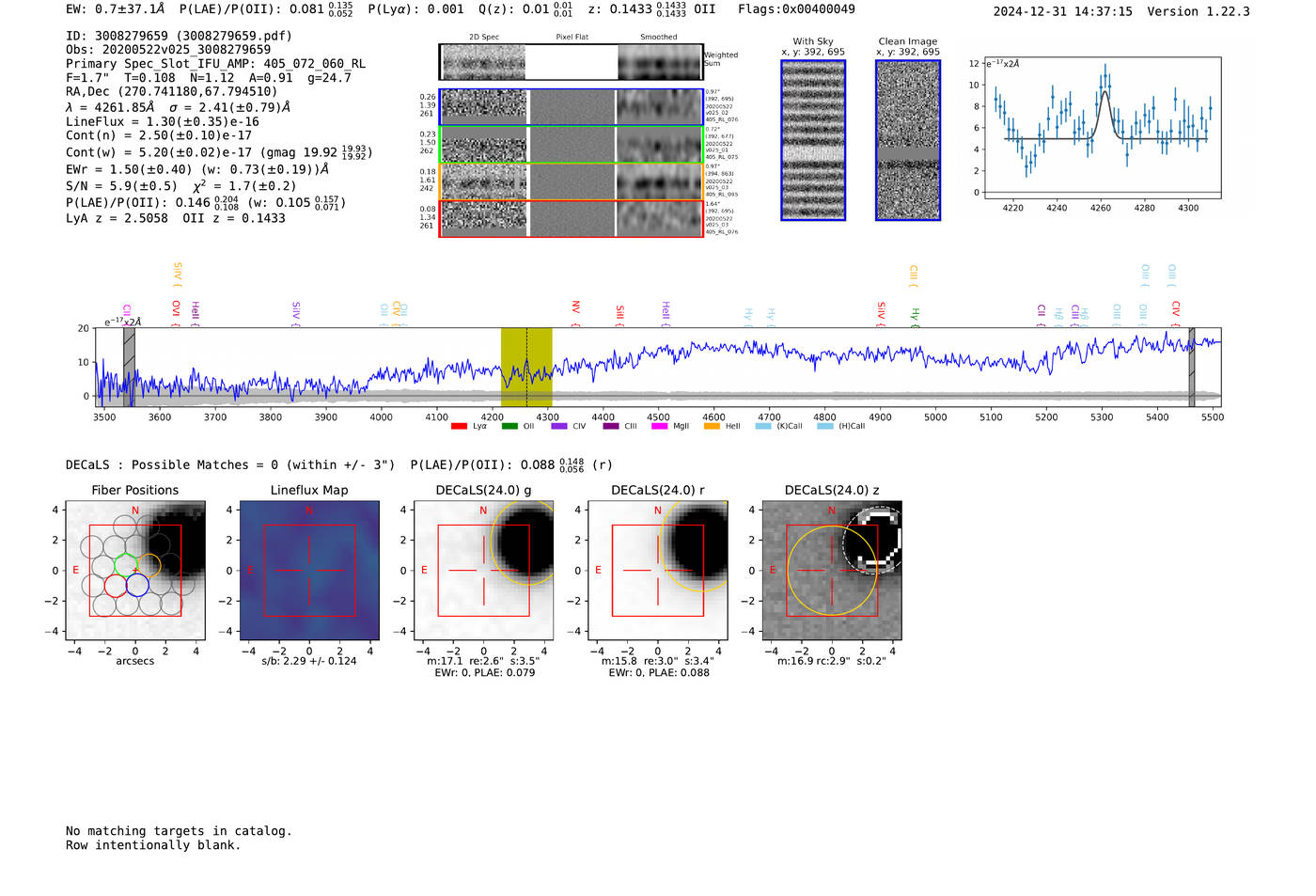Image resolution: width=1316 pixels, height=896 pixels.
Task: Click the blue fiber circle in Fiber Positions
Action: click(x=137, y=585)
